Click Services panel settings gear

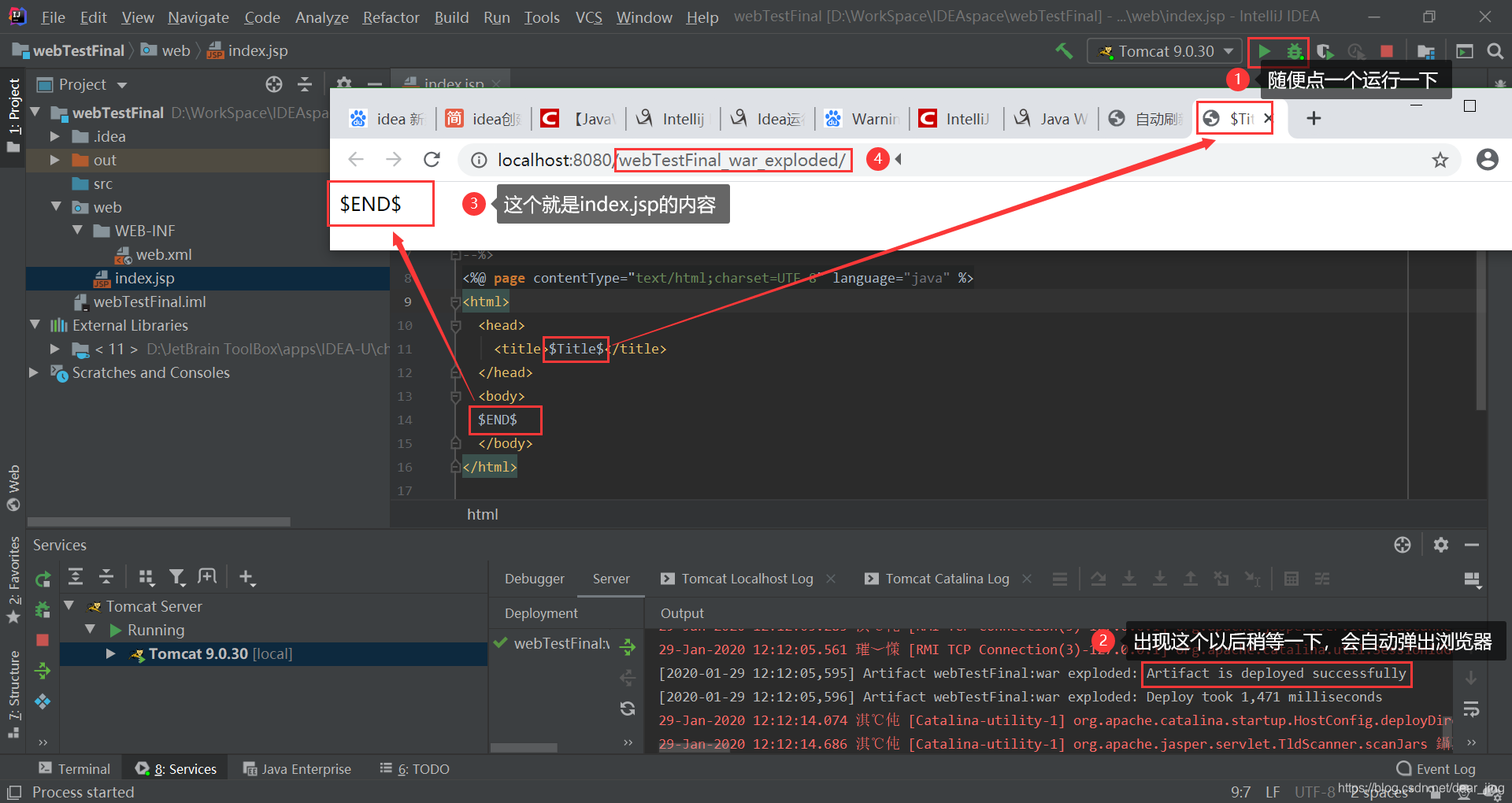point(1441,545)
